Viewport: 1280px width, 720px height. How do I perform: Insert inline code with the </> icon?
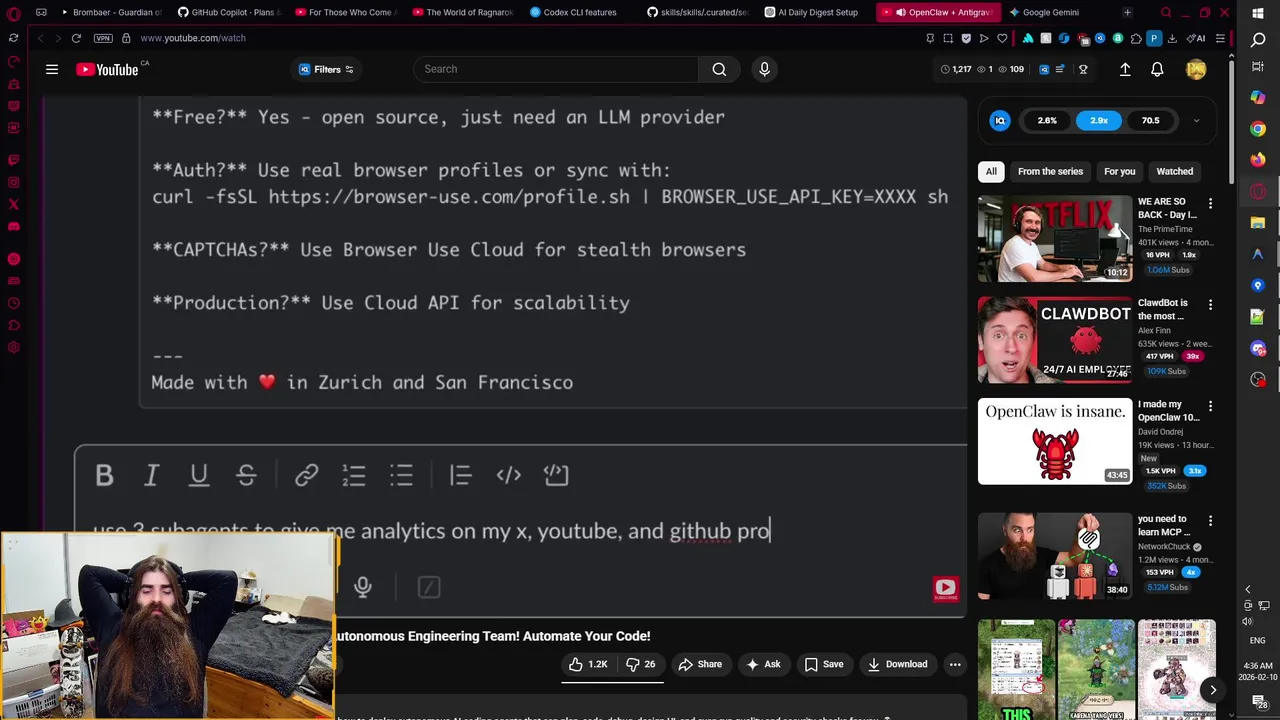509,475
